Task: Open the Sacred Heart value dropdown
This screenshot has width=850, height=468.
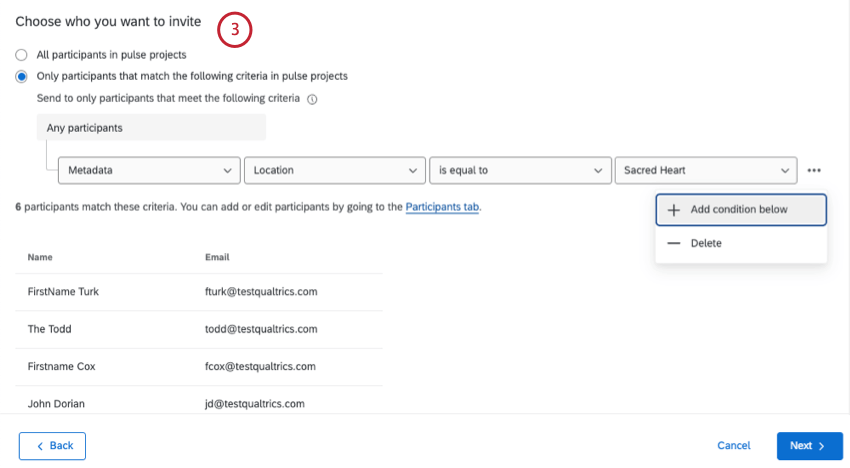Action: (705, 170)
